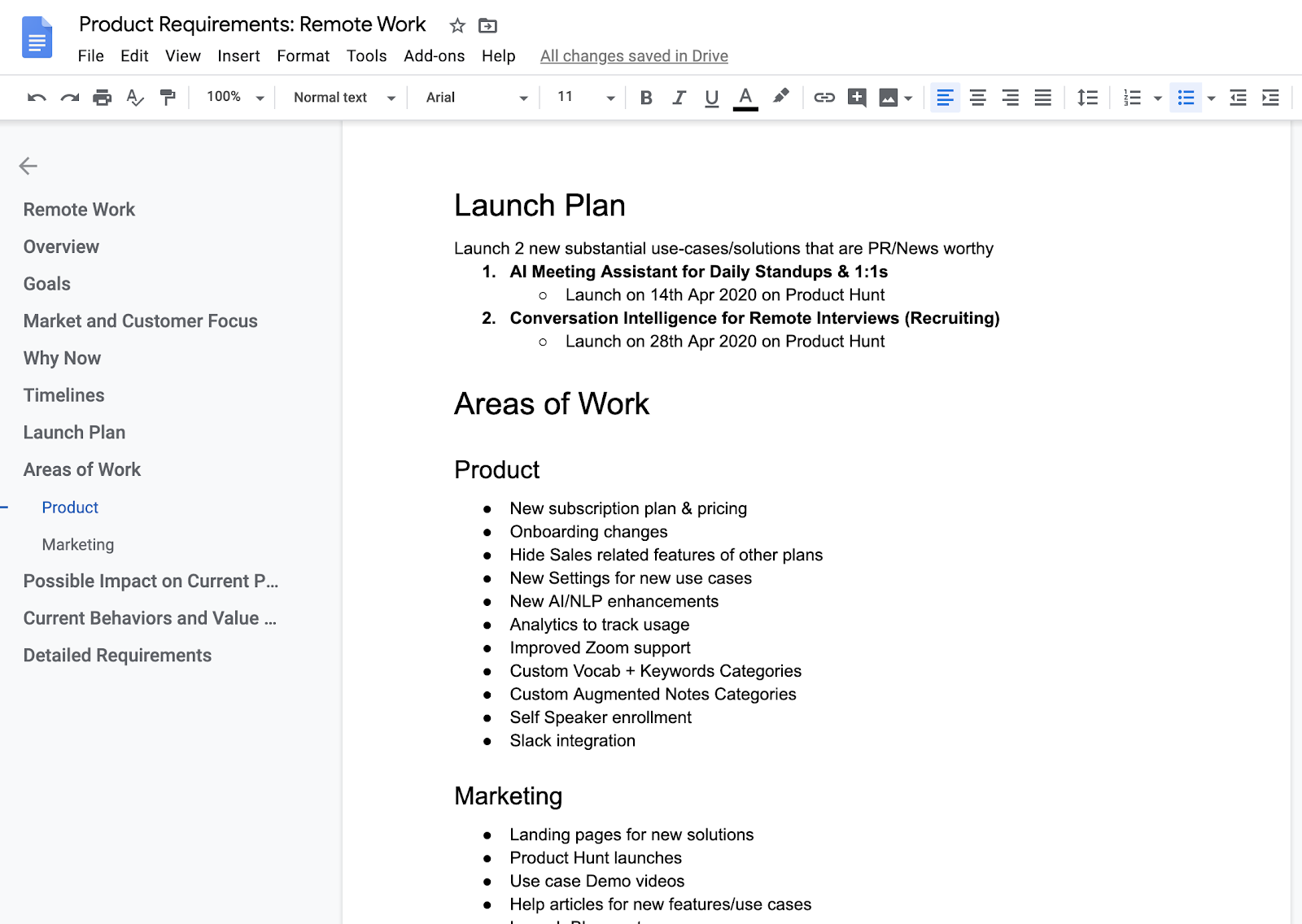The image size is (1302, 924).
Task: Go to Possible Impact on Current outline item
Action: pos(151,582)
